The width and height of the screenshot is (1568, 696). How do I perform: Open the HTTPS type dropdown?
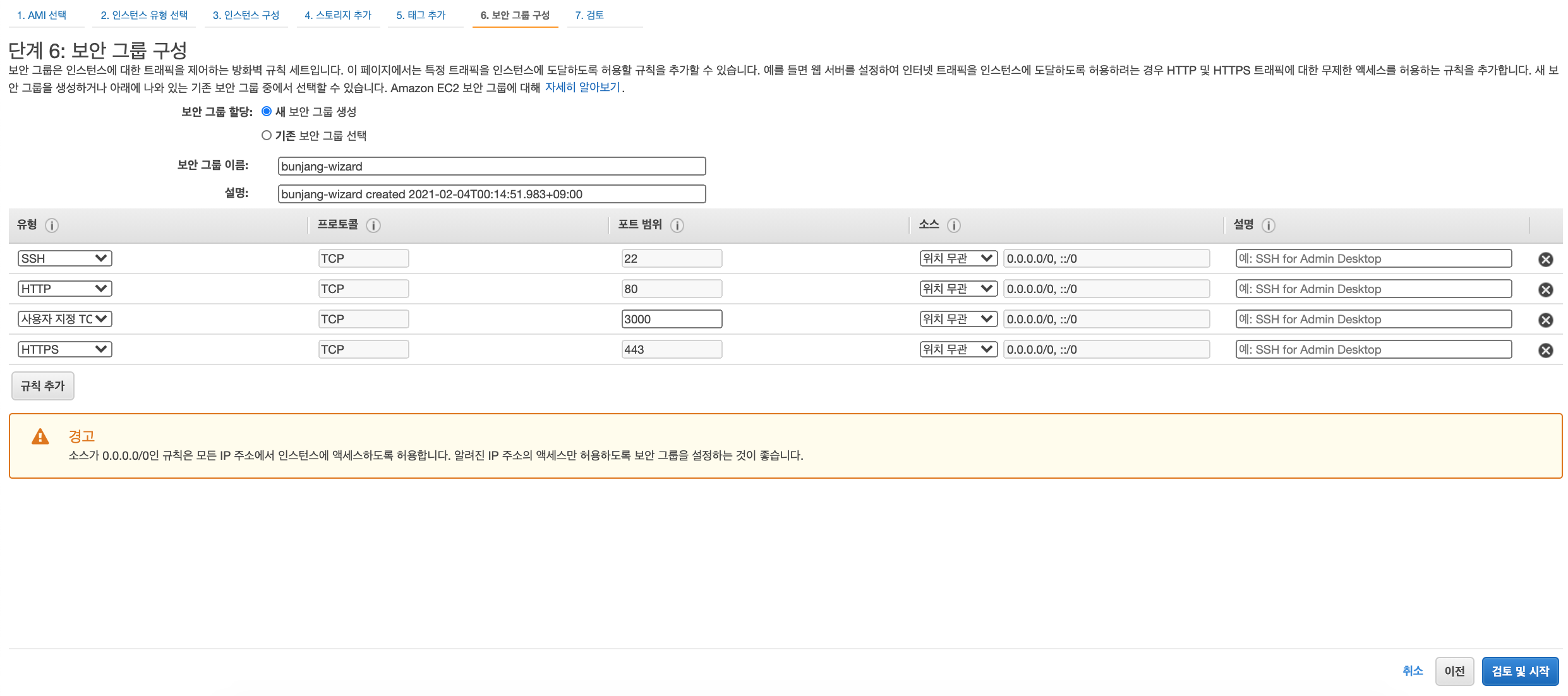64,349
